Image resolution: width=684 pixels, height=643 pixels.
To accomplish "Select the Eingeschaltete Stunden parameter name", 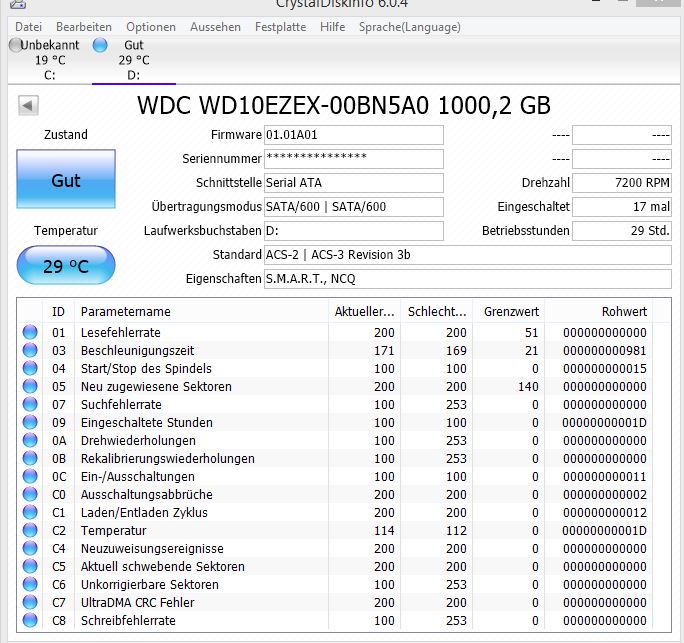I will click(147, 423).
